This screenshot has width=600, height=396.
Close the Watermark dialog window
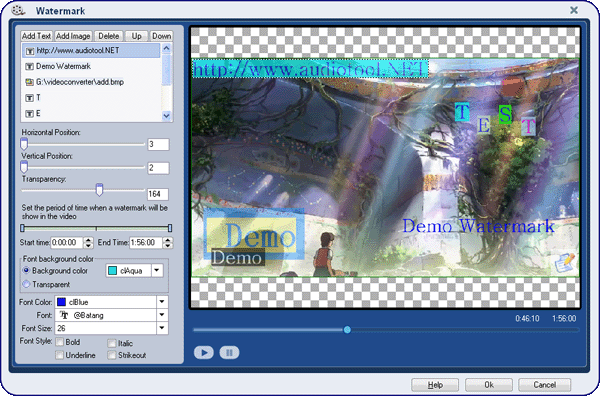(x=574, y=10)
